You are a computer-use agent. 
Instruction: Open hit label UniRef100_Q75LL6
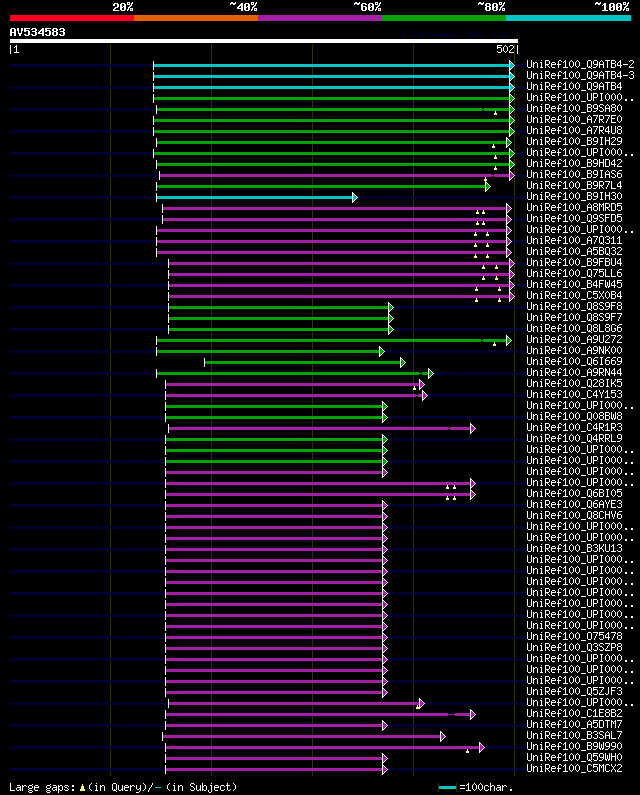pos(574,273)
